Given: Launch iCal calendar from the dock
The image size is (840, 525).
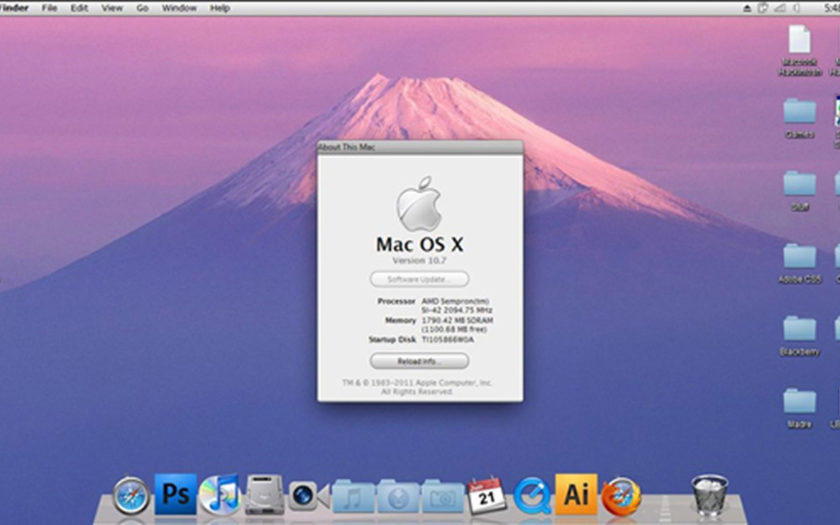Looking at the screenshot, I should pos(487,495).
